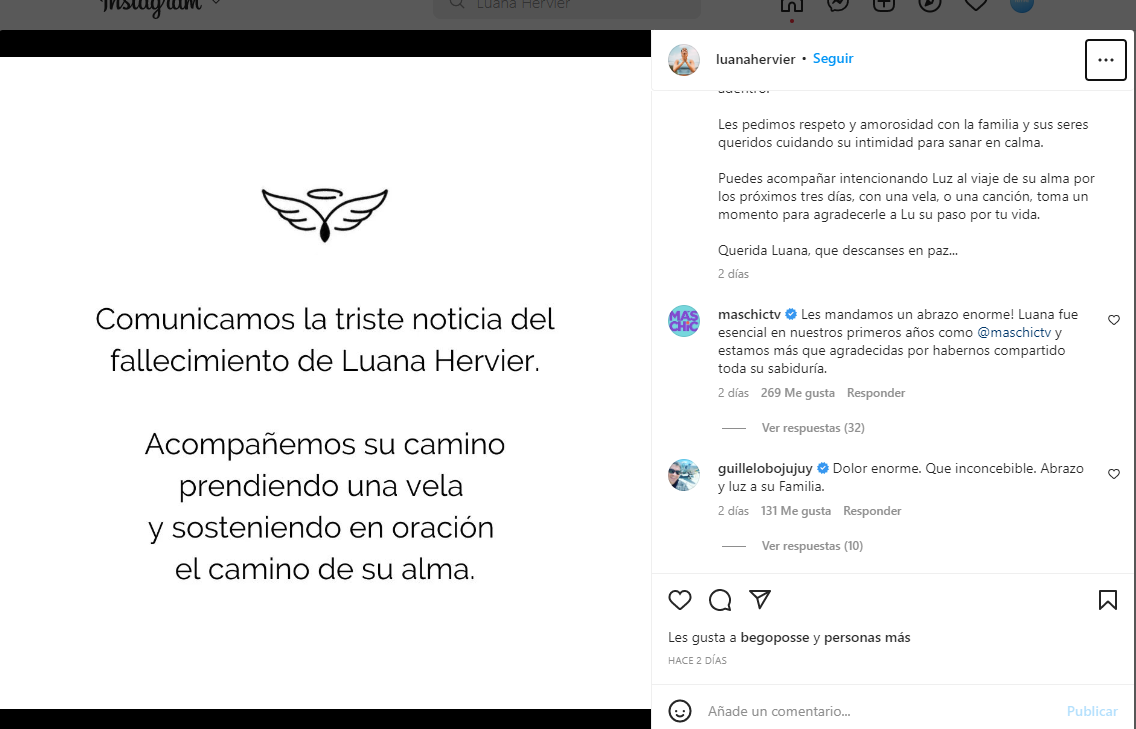View likes via 'personas más' link
This screenshot has height=729, width=1136.
[866, 638]
